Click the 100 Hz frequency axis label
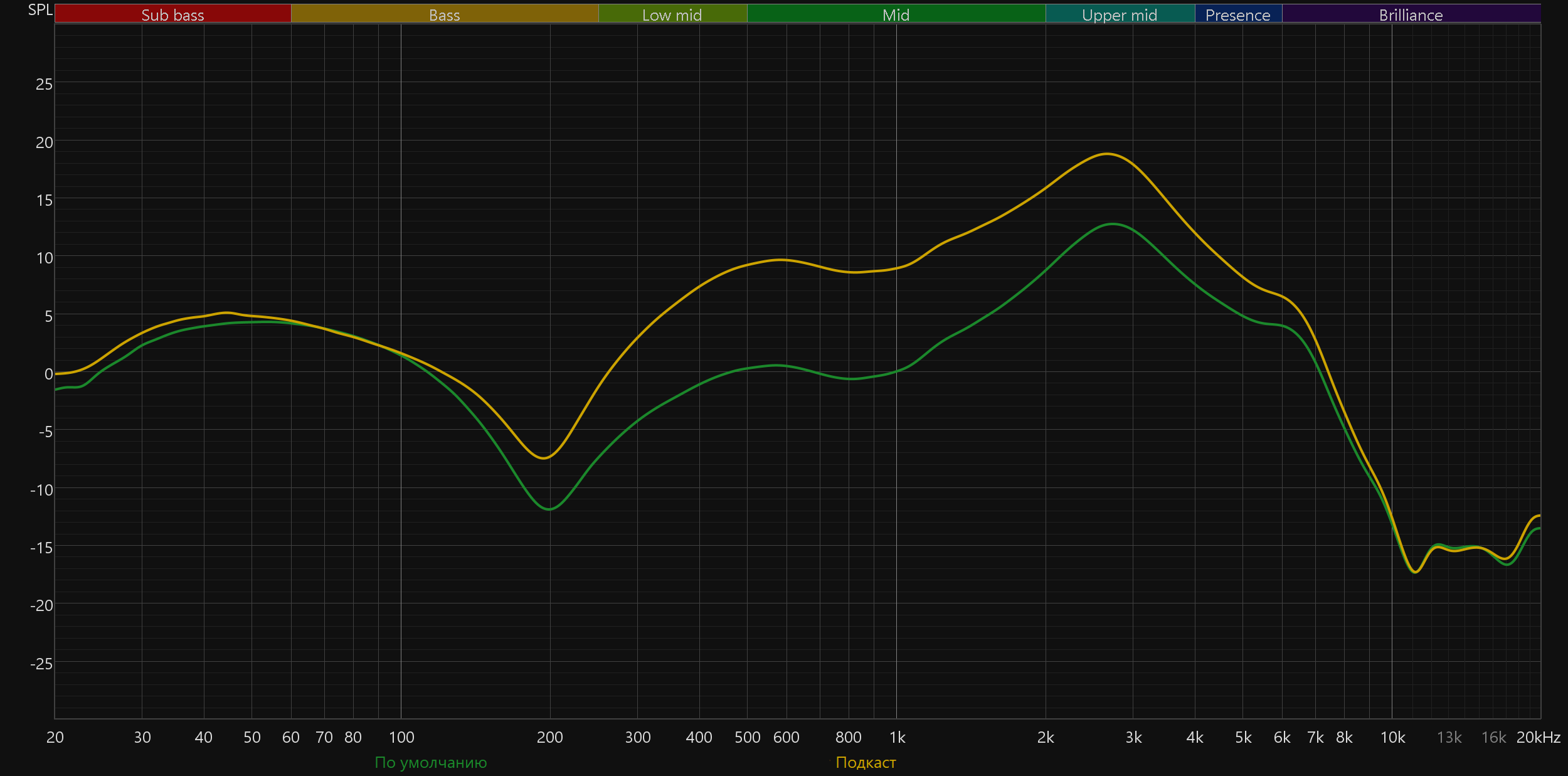The image size is (1568, 776). coord(401,737)
